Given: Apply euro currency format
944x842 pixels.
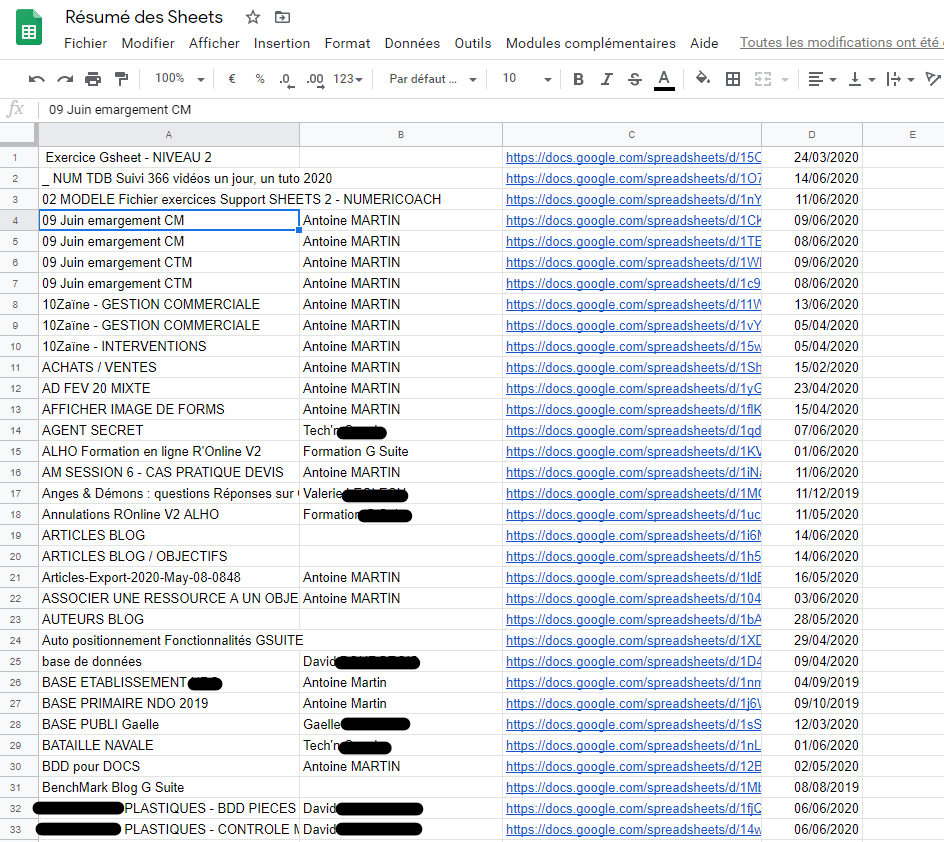Looking at the screenshot, I should point(232,79).
